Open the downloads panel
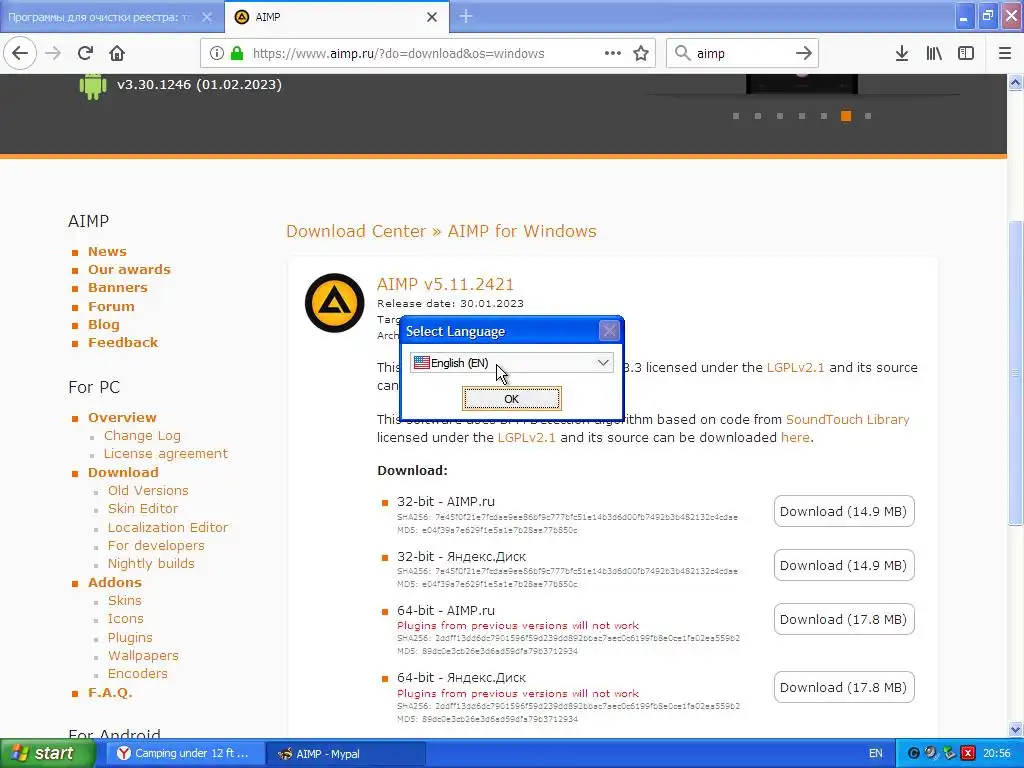The width and height of the screenshot is (1024, 768). (x=902, y=53)
